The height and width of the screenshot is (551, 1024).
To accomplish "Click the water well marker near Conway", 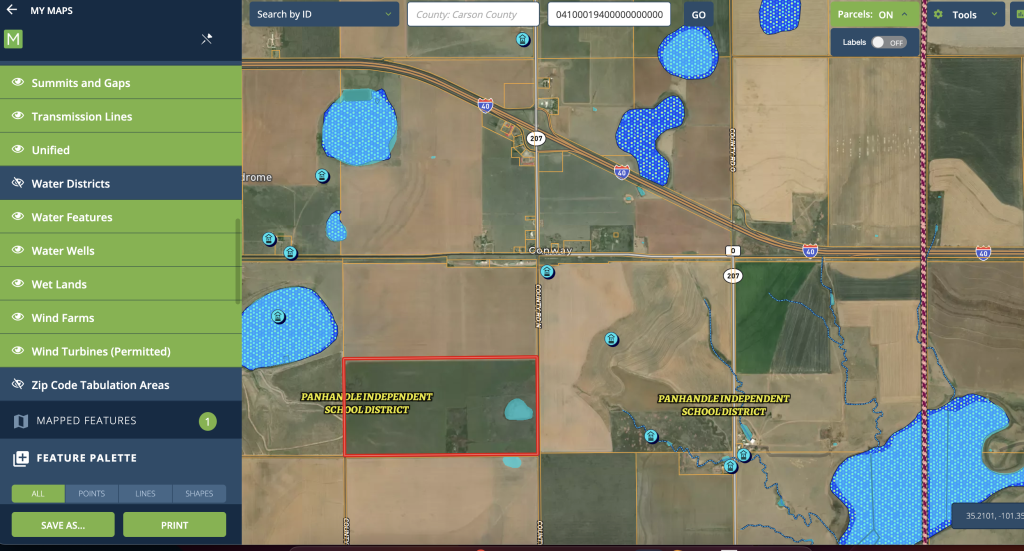I will tap(547, 271).
